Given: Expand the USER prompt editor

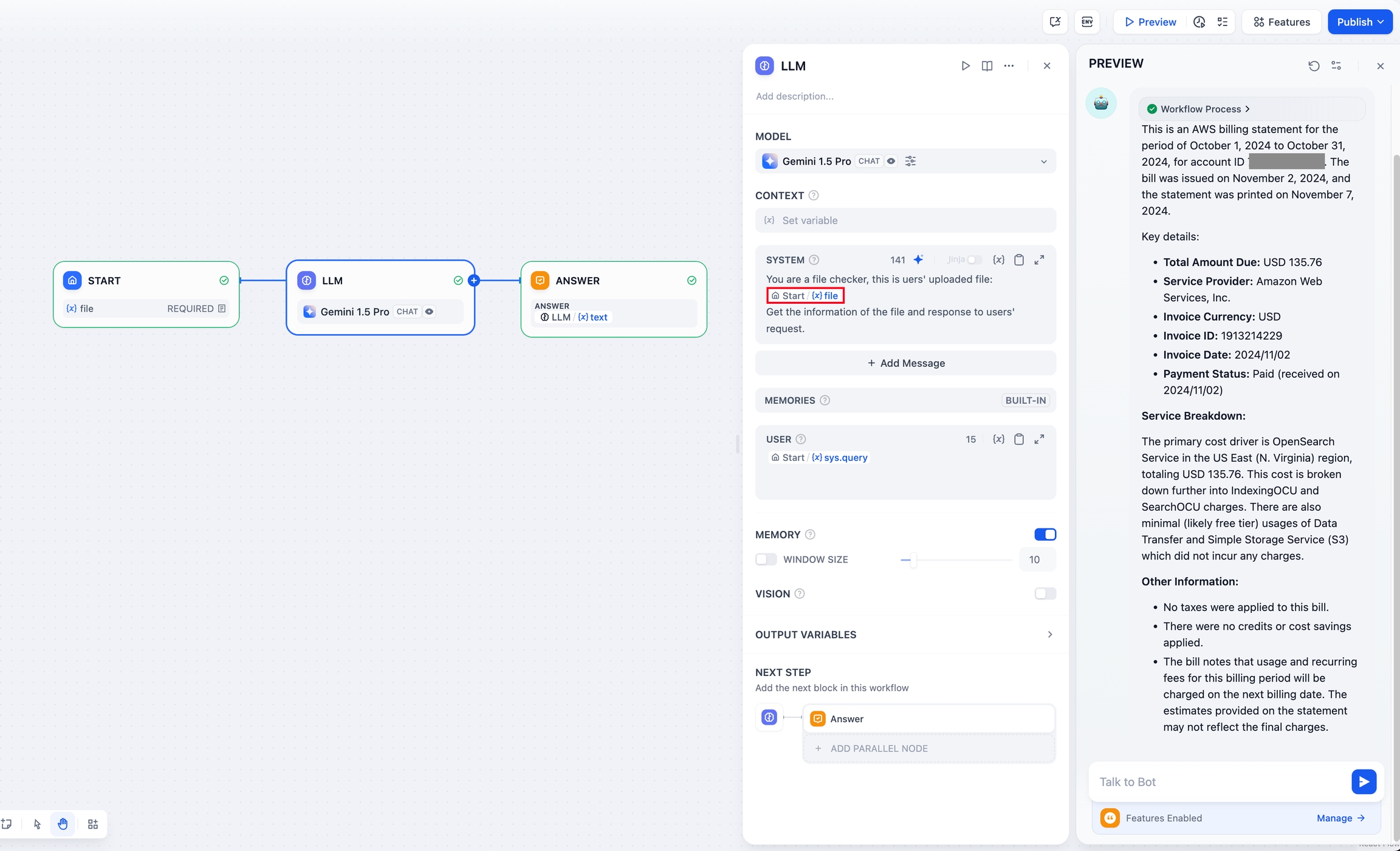Looking at the screenshot, I should pyautogui.click(x=1039, y=439).
